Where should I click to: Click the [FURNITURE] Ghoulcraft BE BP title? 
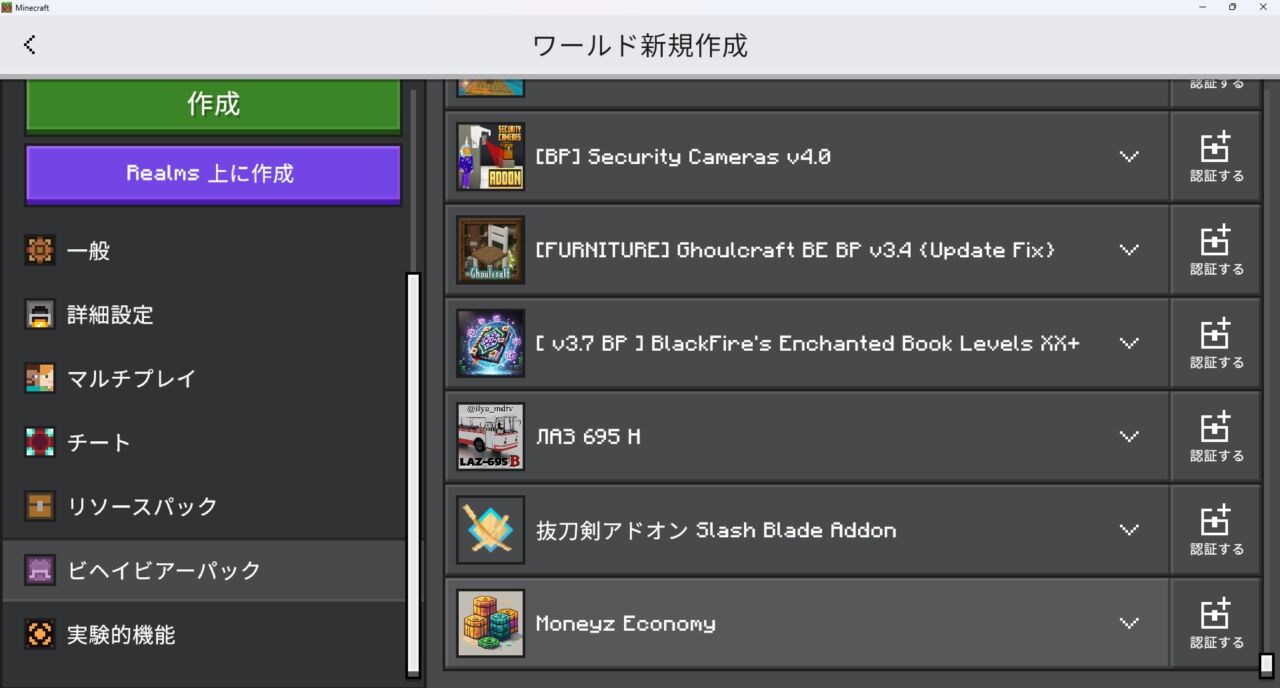point(795,250)
